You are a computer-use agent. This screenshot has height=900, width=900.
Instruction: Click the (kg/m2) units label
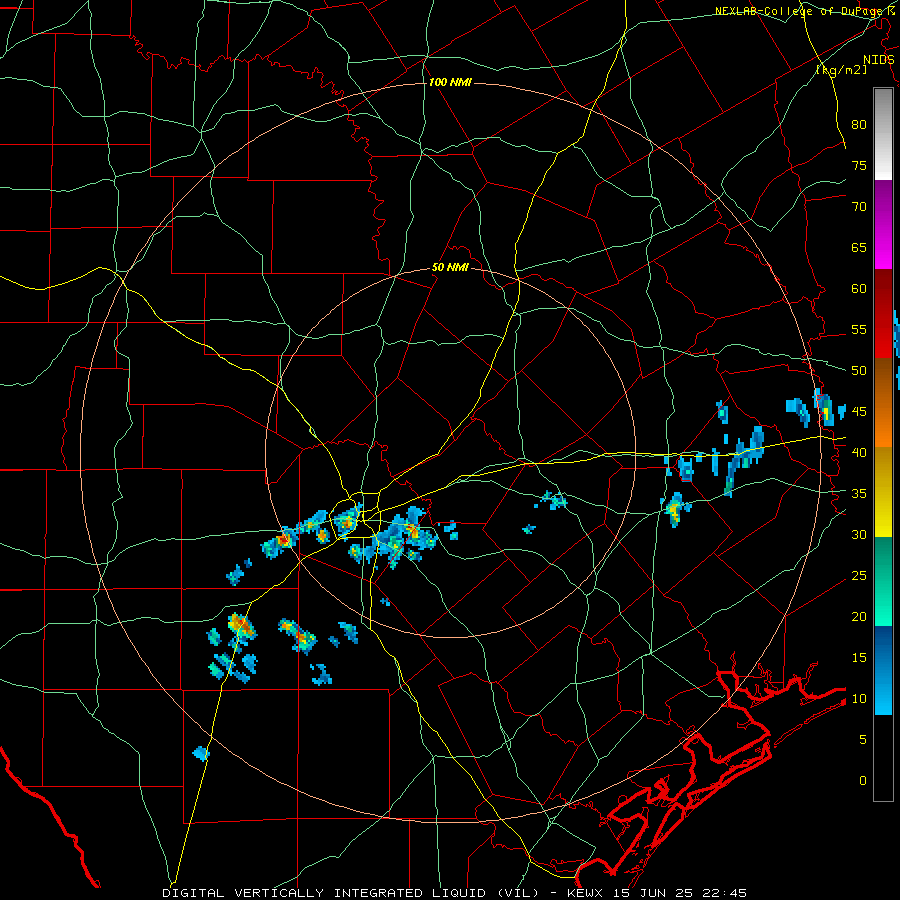coord(841,70)
